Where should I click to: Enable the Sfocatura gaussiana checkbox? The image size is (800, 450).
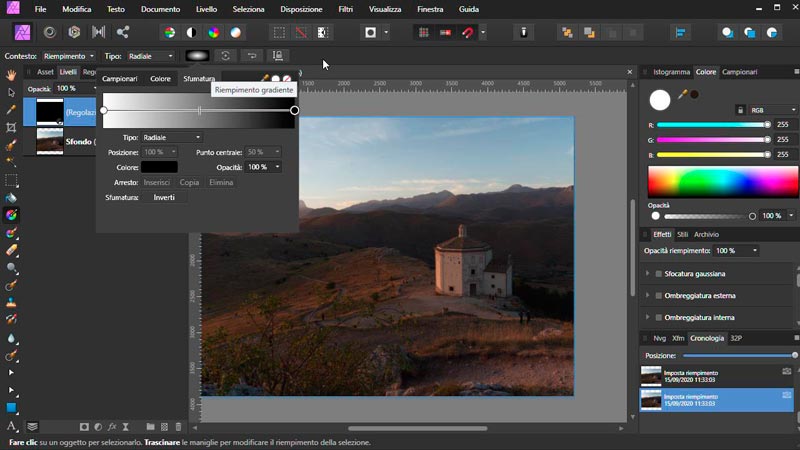[659, 274]
